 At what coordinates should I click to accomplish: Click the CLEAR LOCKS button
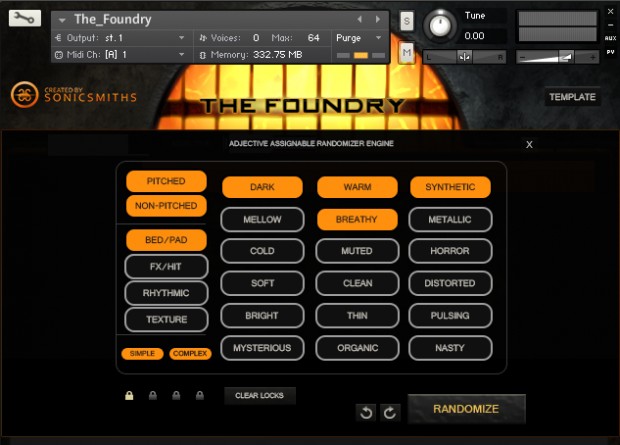pyautogui.click(x=259, y=396)
